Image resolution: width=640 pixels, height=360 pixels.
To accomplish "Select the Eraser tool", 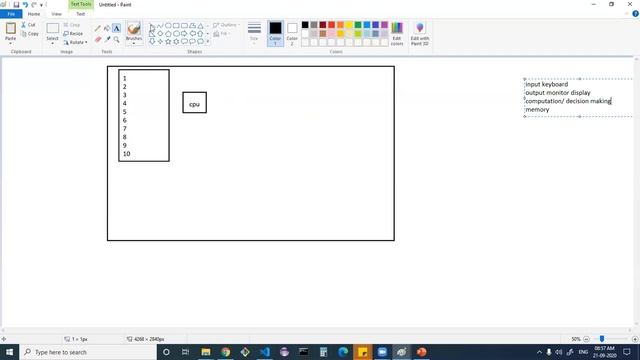I will (x=98, y=39).
